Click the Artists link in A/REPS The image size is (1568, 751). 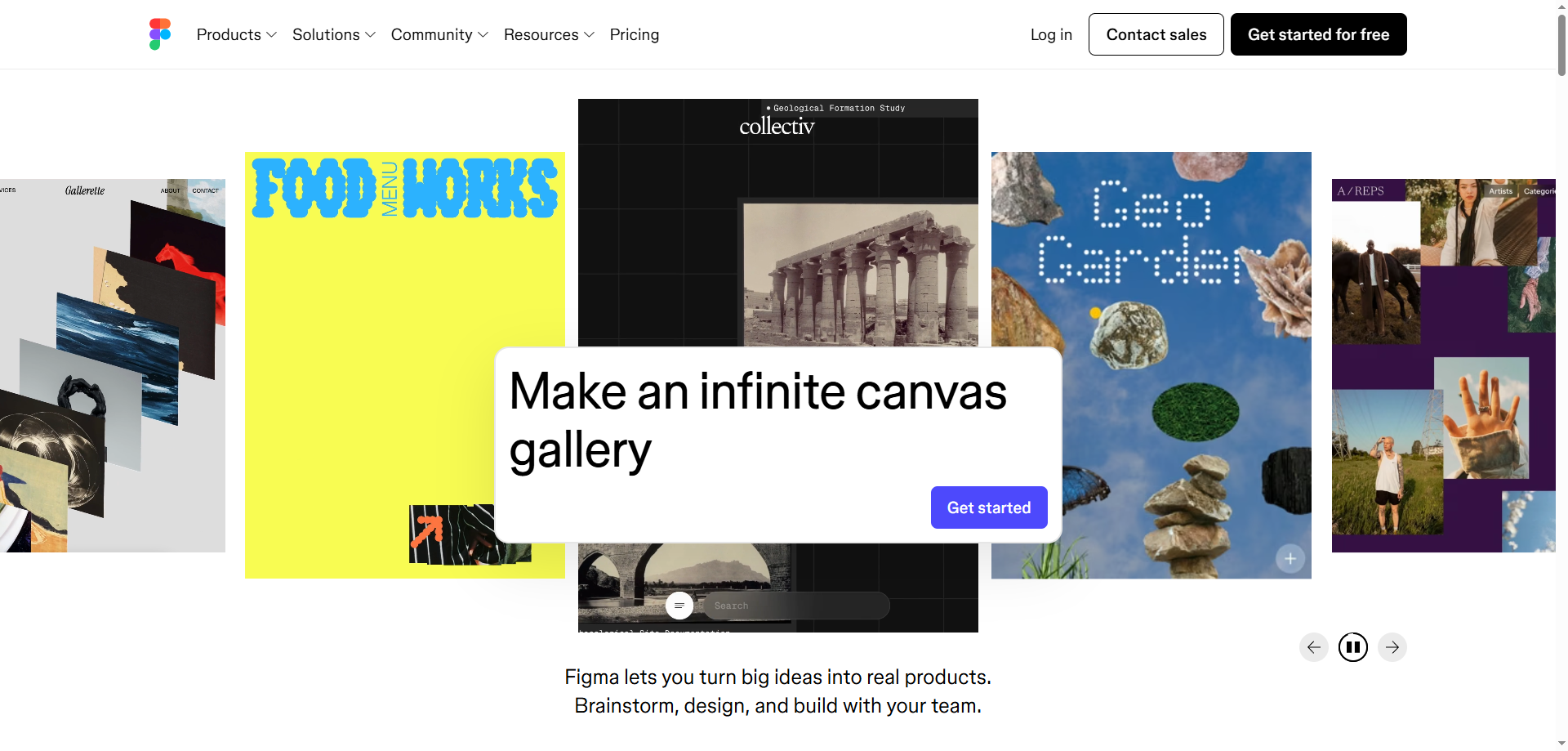(x=1500, y=191)
